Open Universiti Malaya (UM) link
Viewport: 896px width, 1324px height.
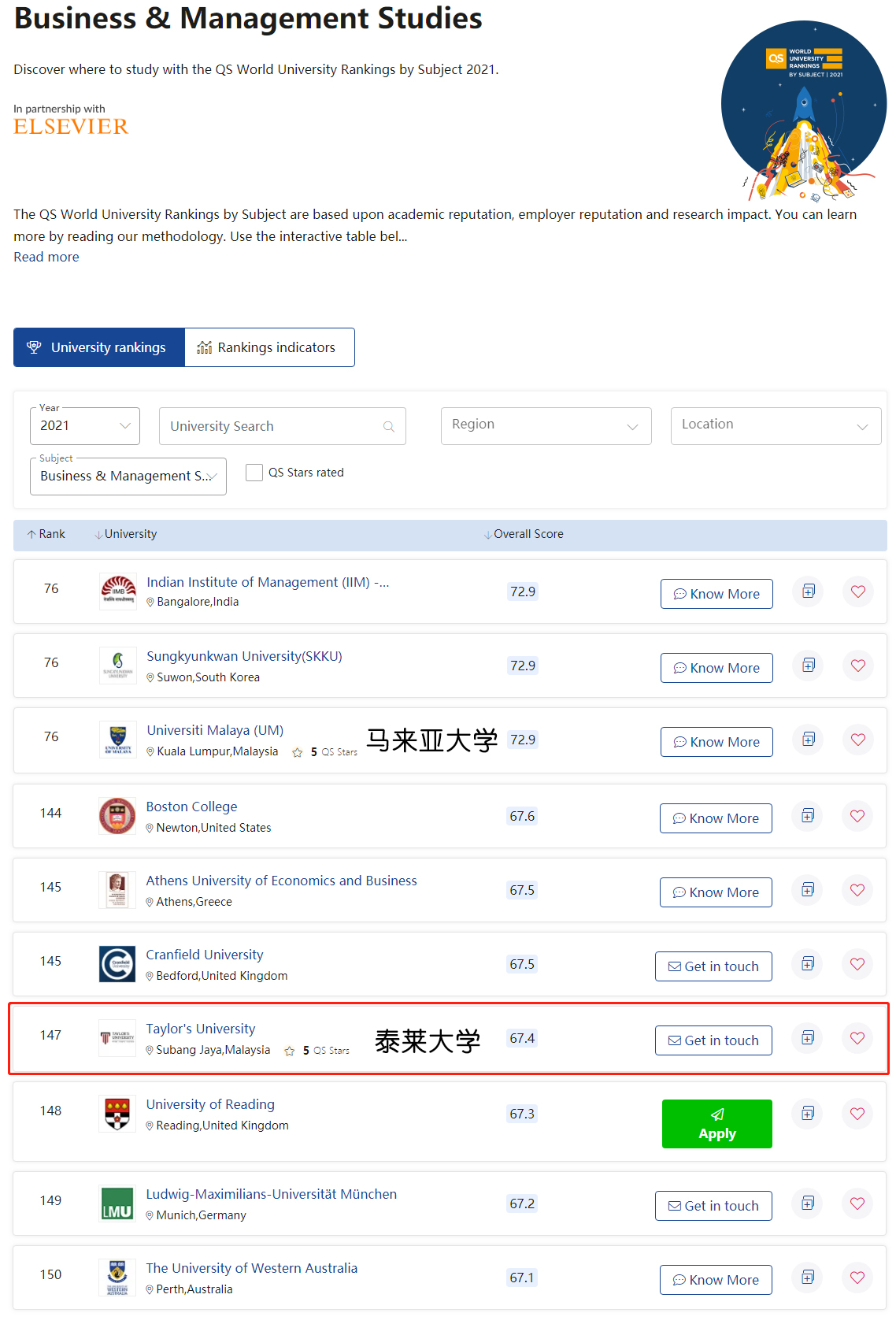click(215, 730)
